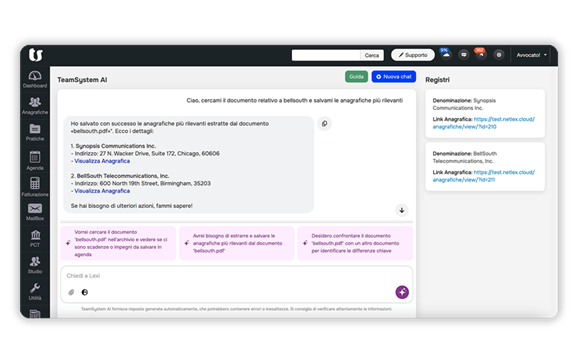The width and height of the screenshot is (576, 362).
Task: Open Anagrafiche in the sidebar
Action: 35,105
